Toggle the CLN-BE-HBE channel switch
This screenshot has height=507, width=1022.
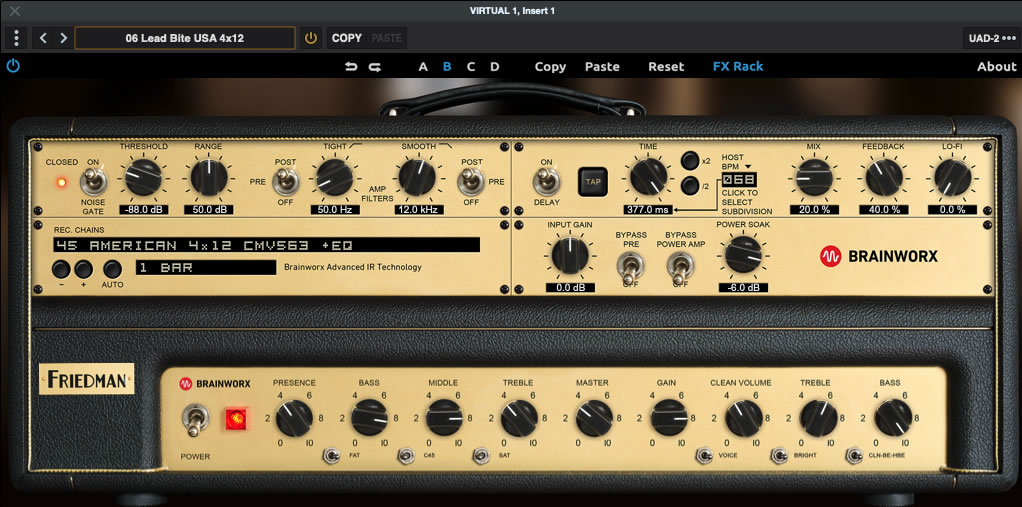coord(853,455)
